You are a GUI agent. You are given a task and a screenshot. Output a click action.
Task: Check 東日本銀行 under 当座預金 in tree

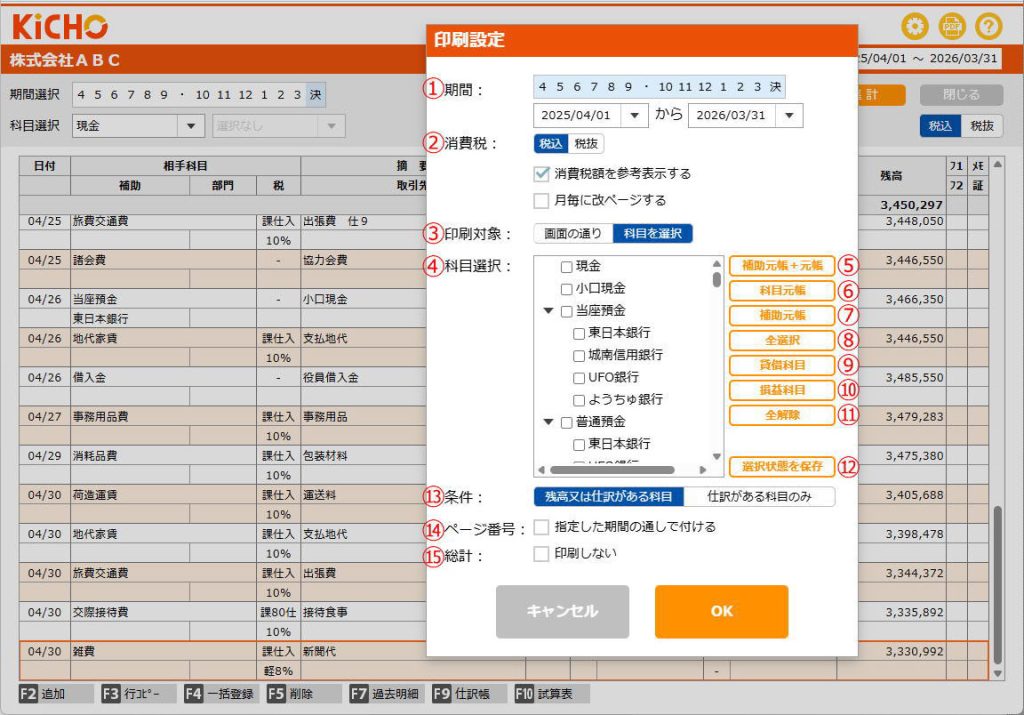point(579,333)
